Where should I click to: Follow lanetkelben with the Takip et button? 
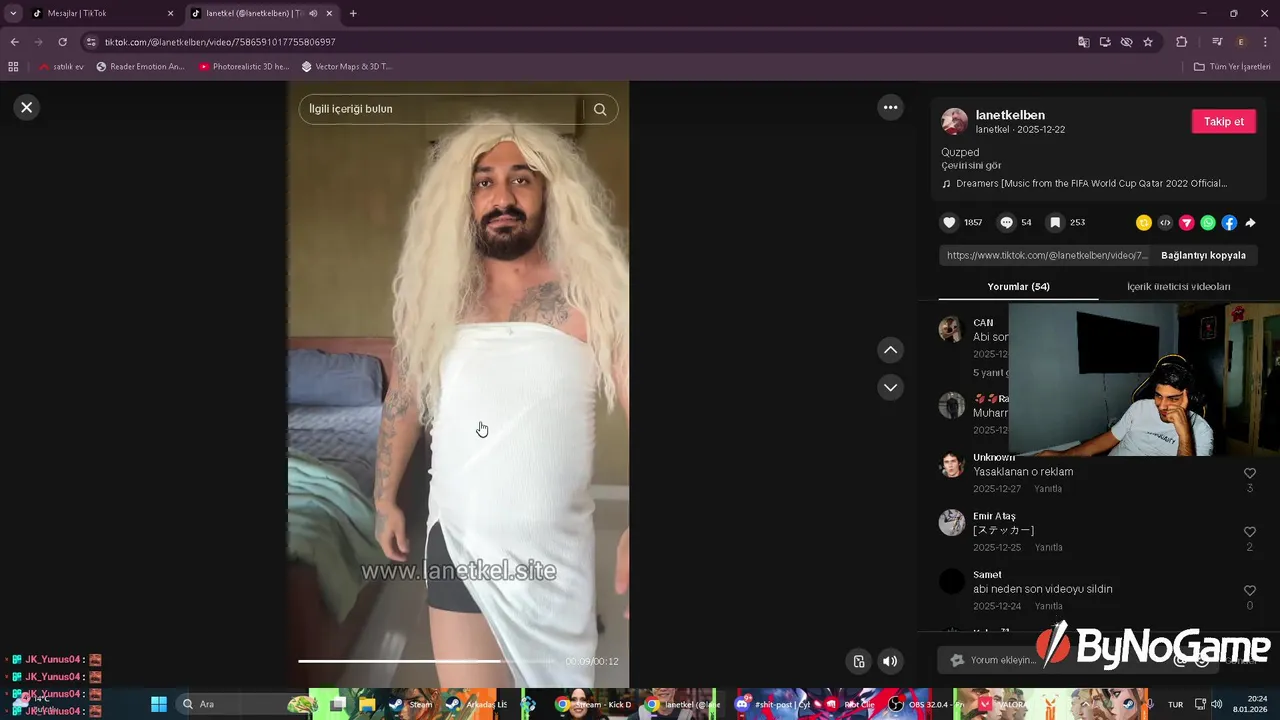(1223, 121)
